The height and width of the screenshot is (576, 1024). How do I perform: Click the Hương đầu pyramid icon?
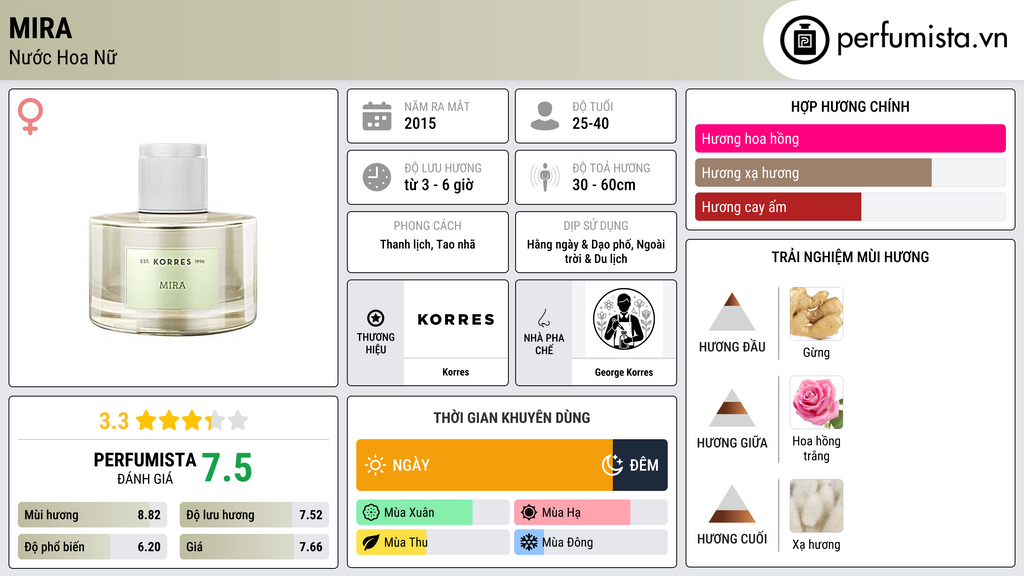click(x=732, y=312)
